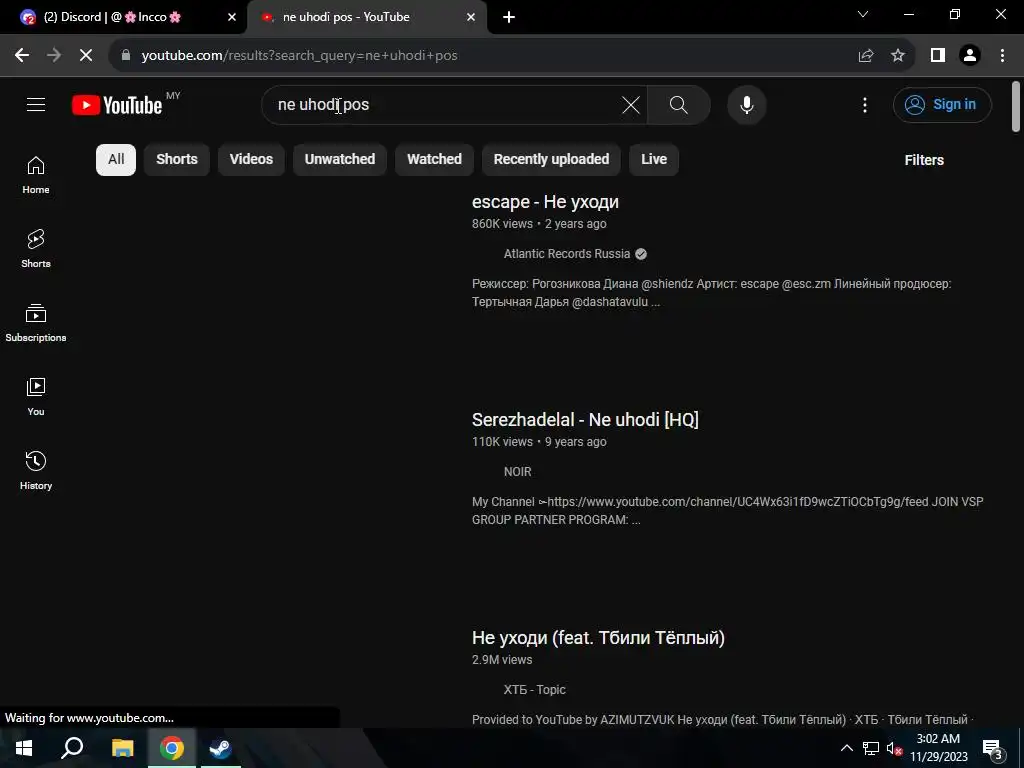The image size is (1024, 768).
Task: Select the Live filter chip
Action: click(x=654, y=159)
